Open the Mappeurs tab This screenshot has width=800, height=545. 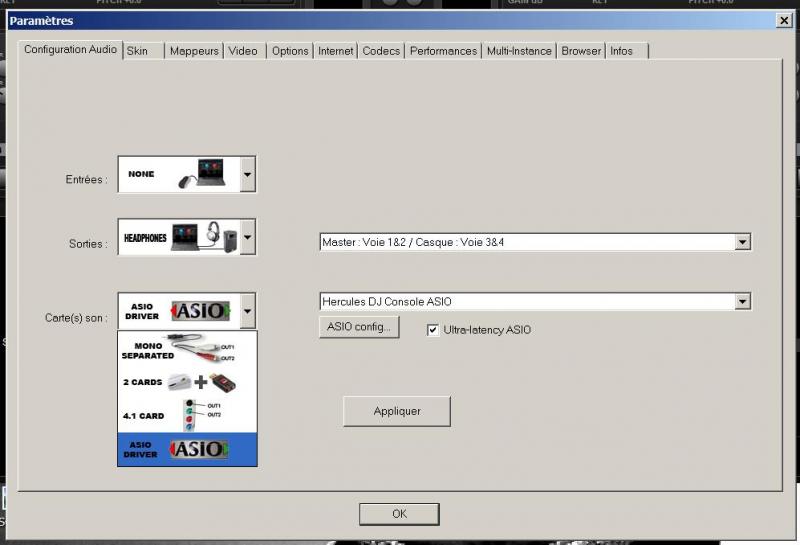(194, 51)
